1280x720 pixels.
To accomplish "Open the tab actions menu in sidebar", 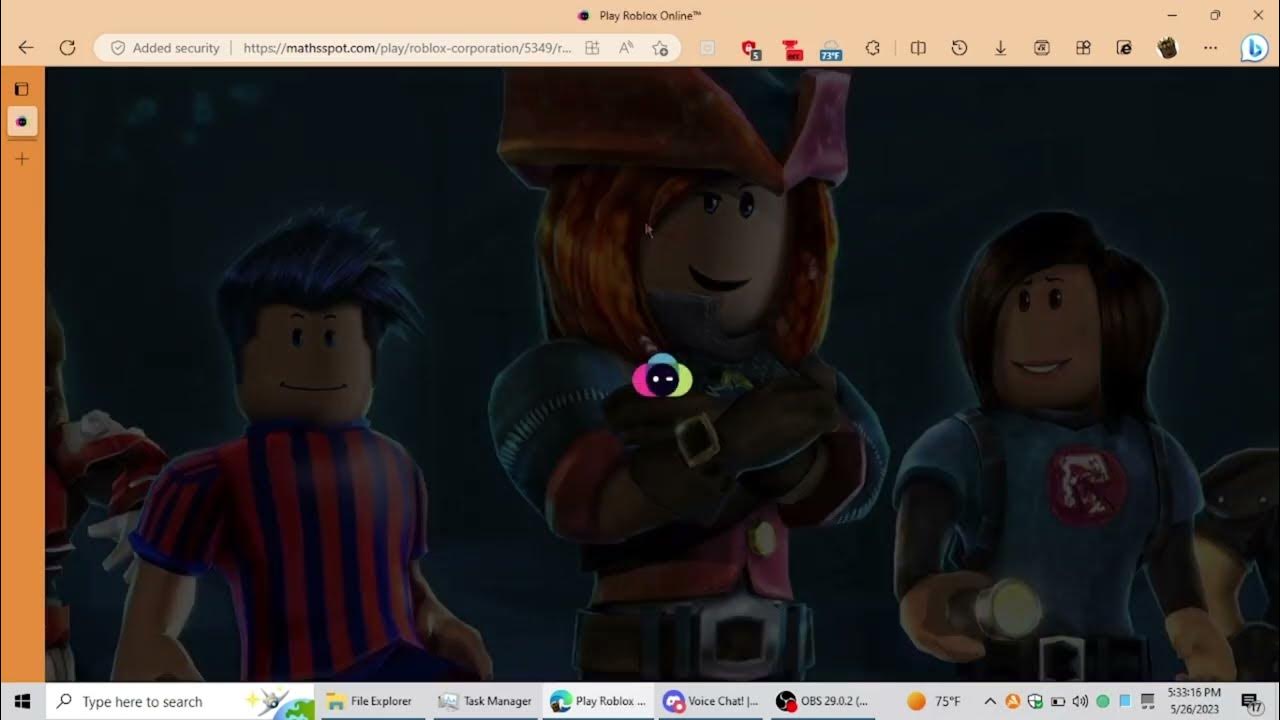I will click(22, 89).
